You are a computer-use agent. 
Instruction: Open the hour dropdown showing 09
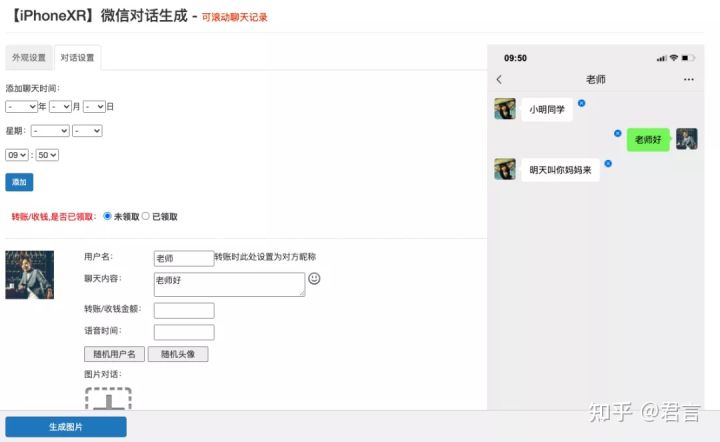point(17,155)
